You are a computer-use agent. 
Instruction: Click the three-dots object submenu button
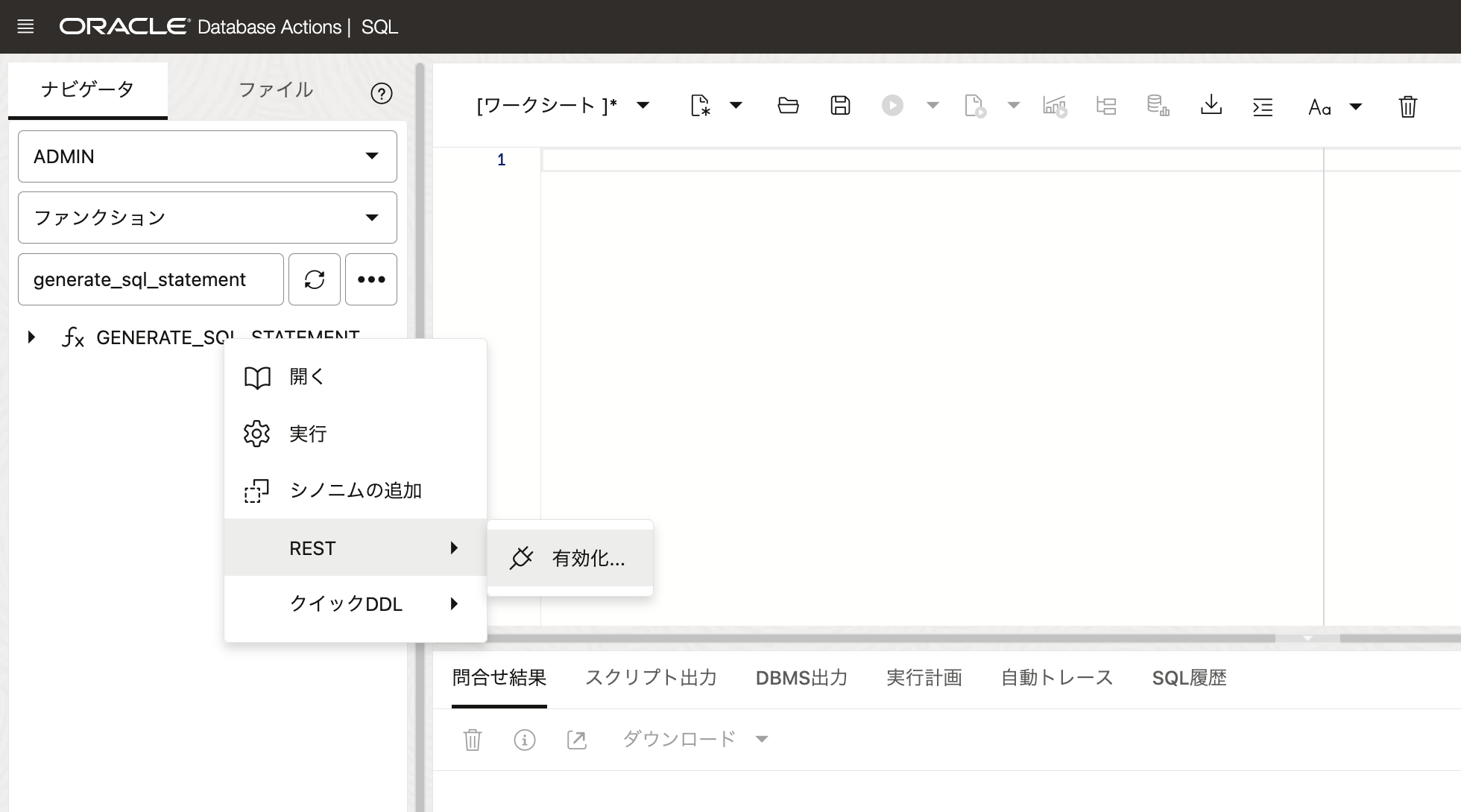pyautogui.click(x=371, y=279)
